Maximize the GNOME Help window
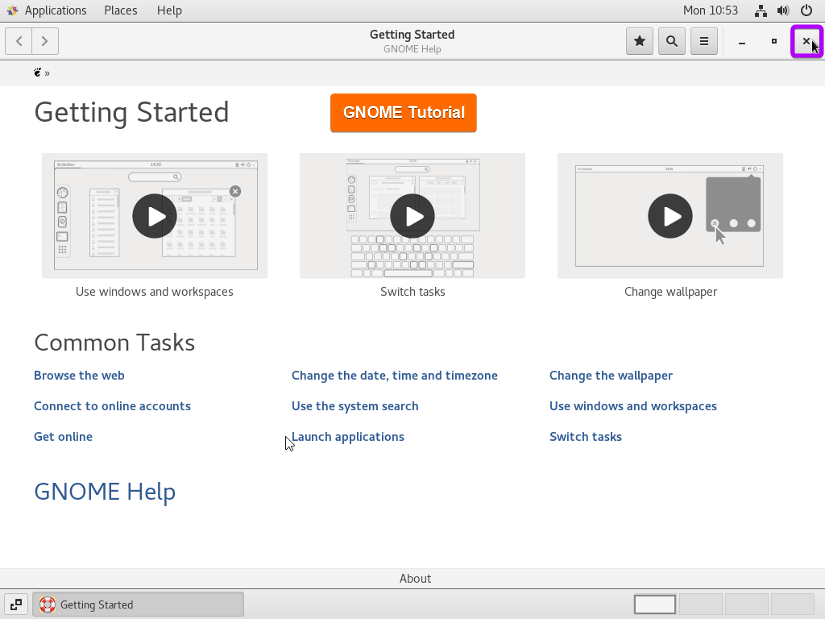This screenshot has width=825, height=619. (774, 41)
